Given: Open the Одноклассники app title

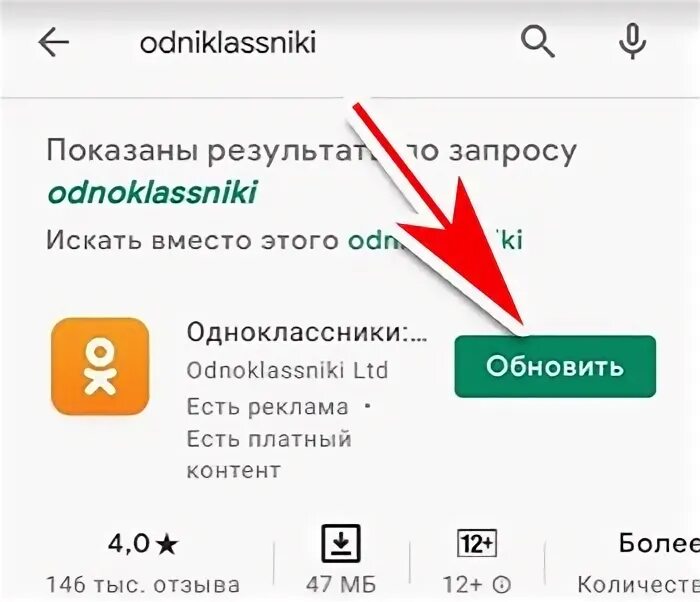Looking at the screenshot, I should (307, 332).
